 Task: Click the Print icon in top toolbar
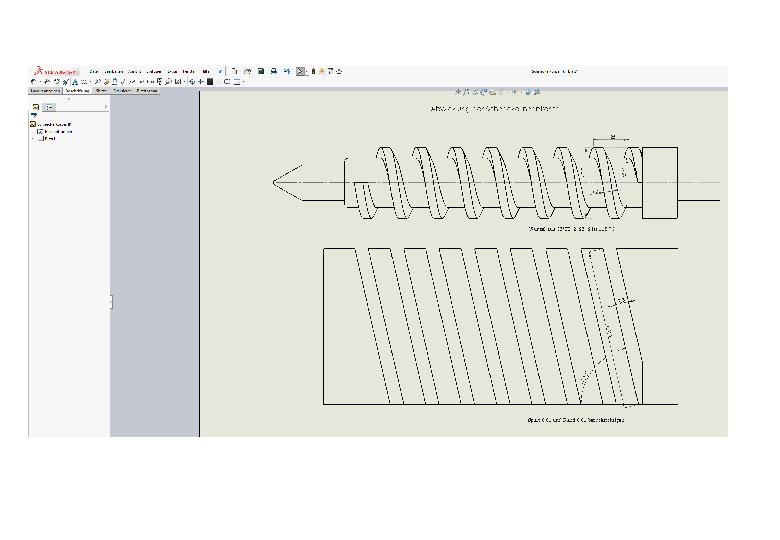click(x=274, y=72)
